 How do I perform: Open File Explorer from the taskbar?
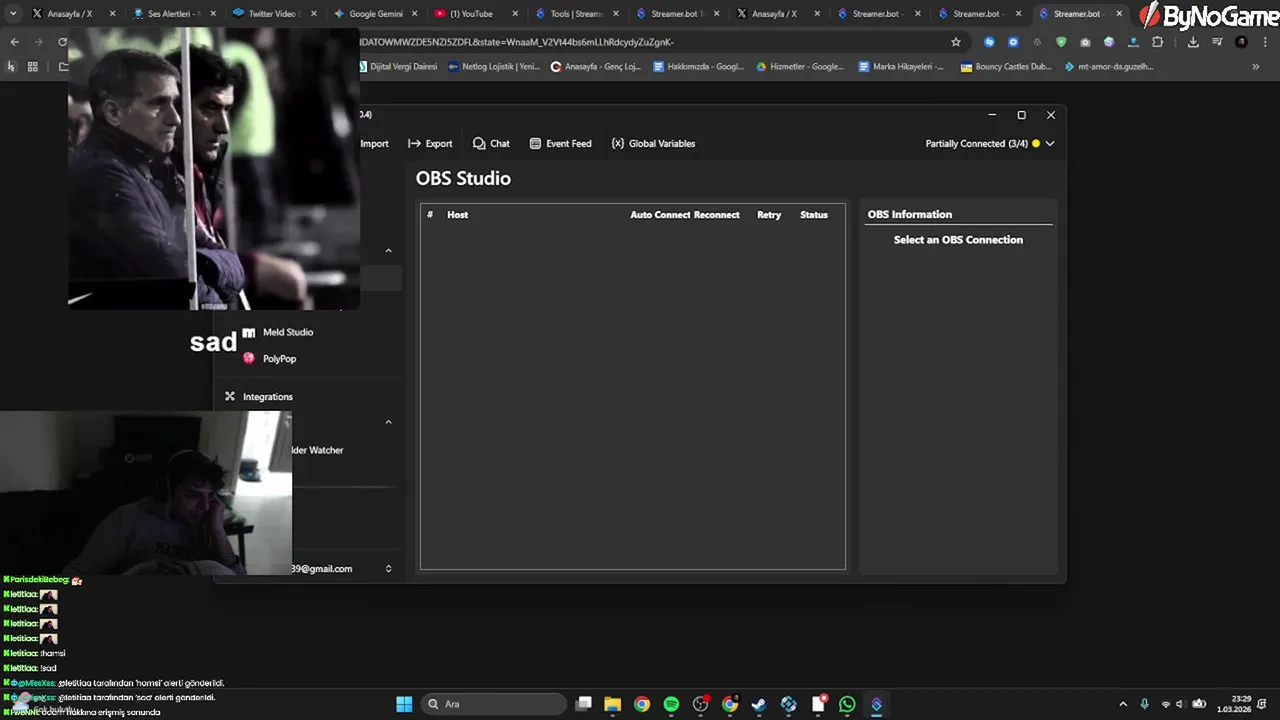[x=612, y=704]
